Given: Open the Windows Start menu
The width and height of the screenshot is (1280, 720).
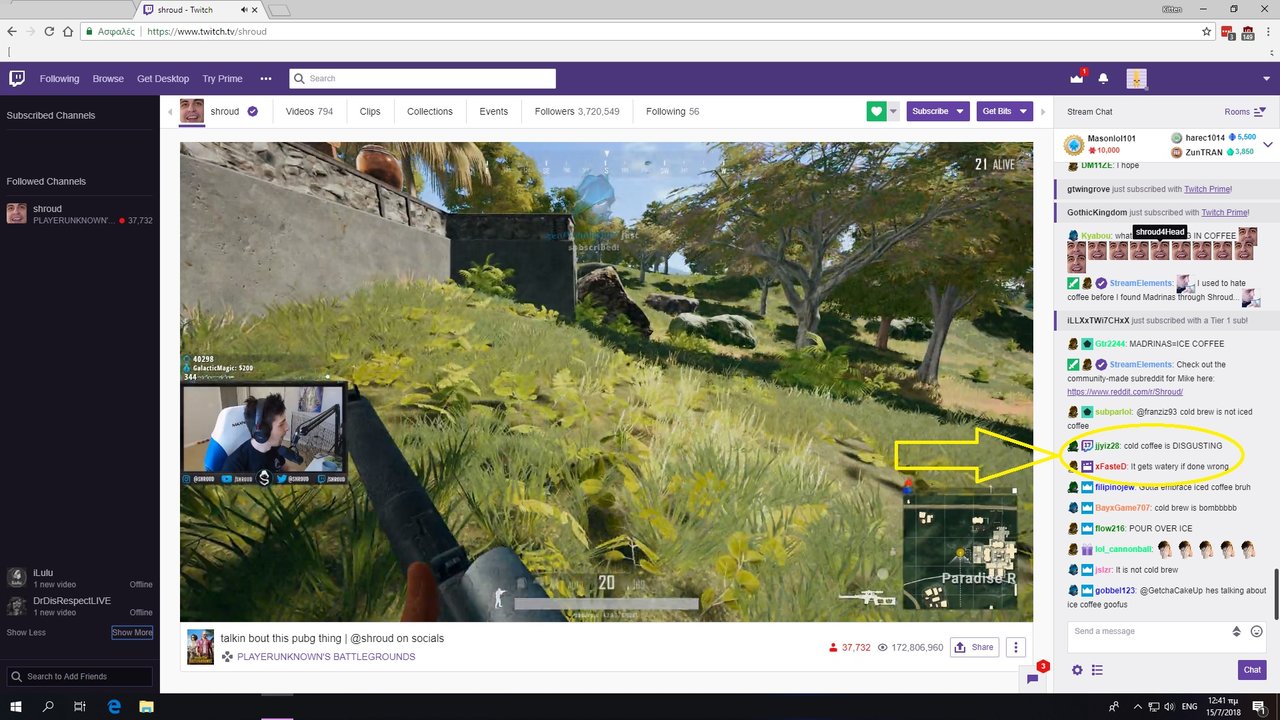Looking at the screenshot, I should tap(16, 706).
